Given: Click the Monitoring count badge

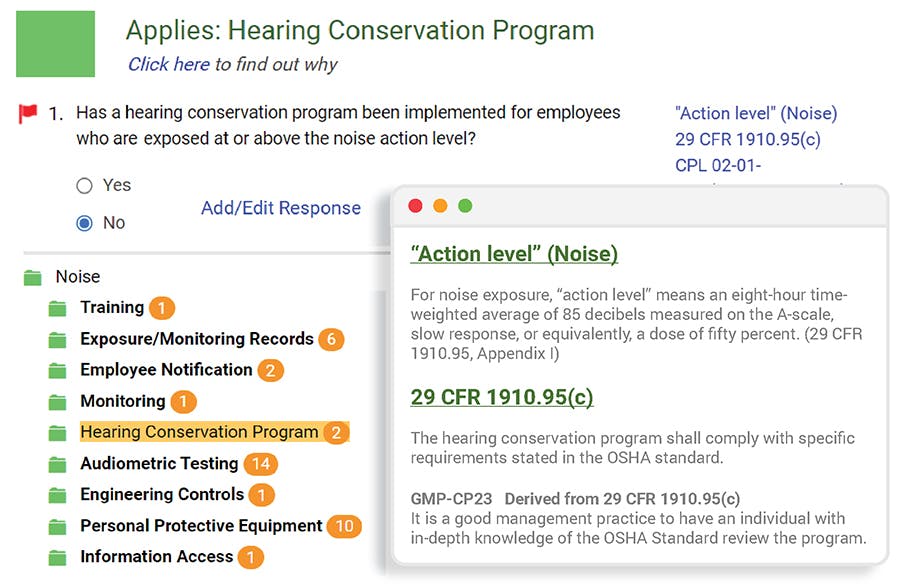Looking at the screenshot, I should pyautogui.click(x=183, y=402).
